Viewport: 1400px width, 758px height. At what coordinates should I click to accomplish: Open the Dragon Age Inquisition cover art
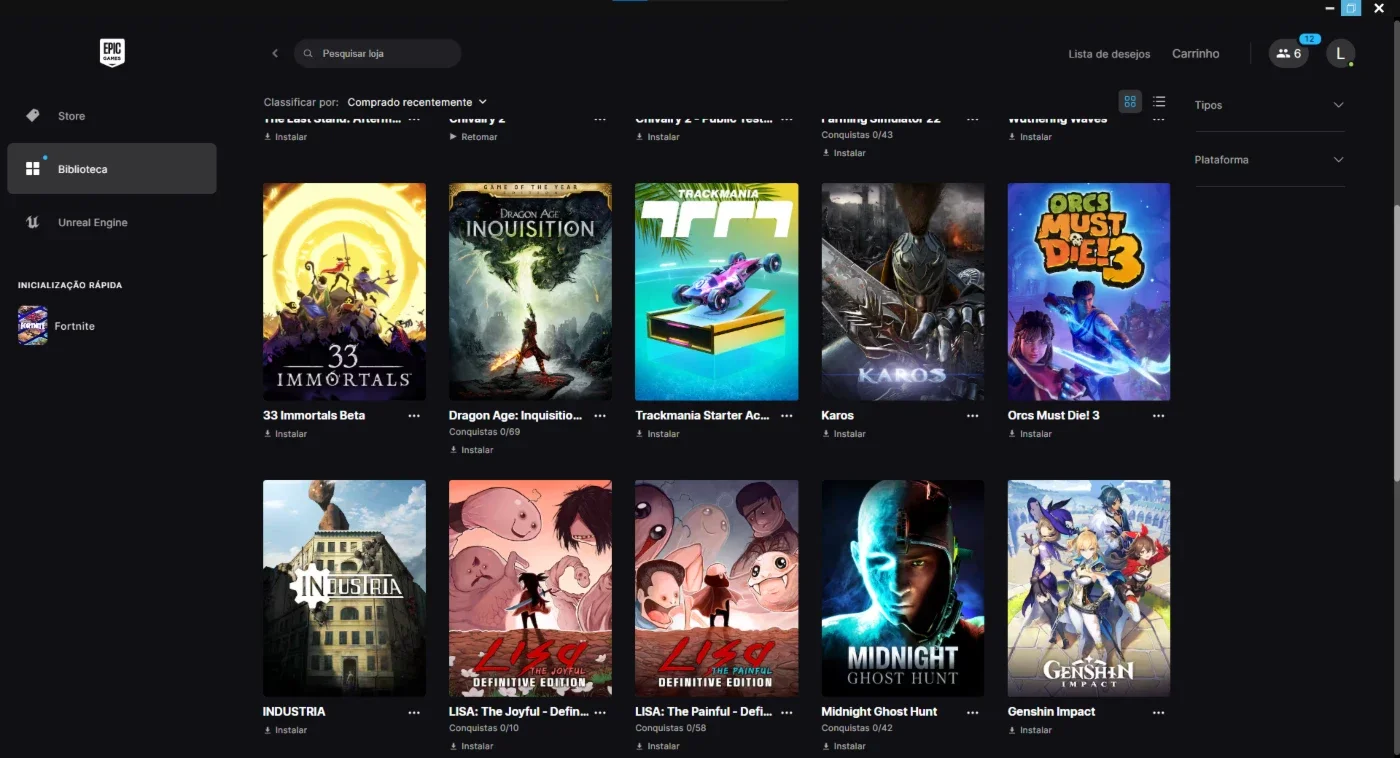click(x=530, y=291)
